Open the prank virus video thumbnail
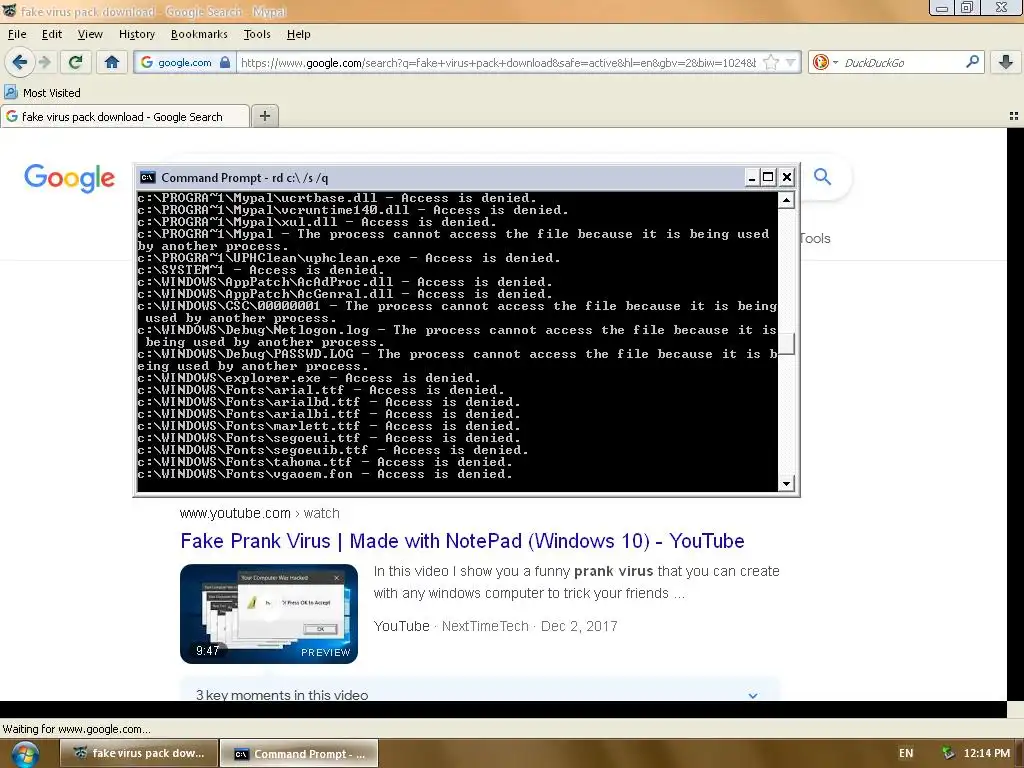Screen dimensions: 1024x768 tap(268, 613)
